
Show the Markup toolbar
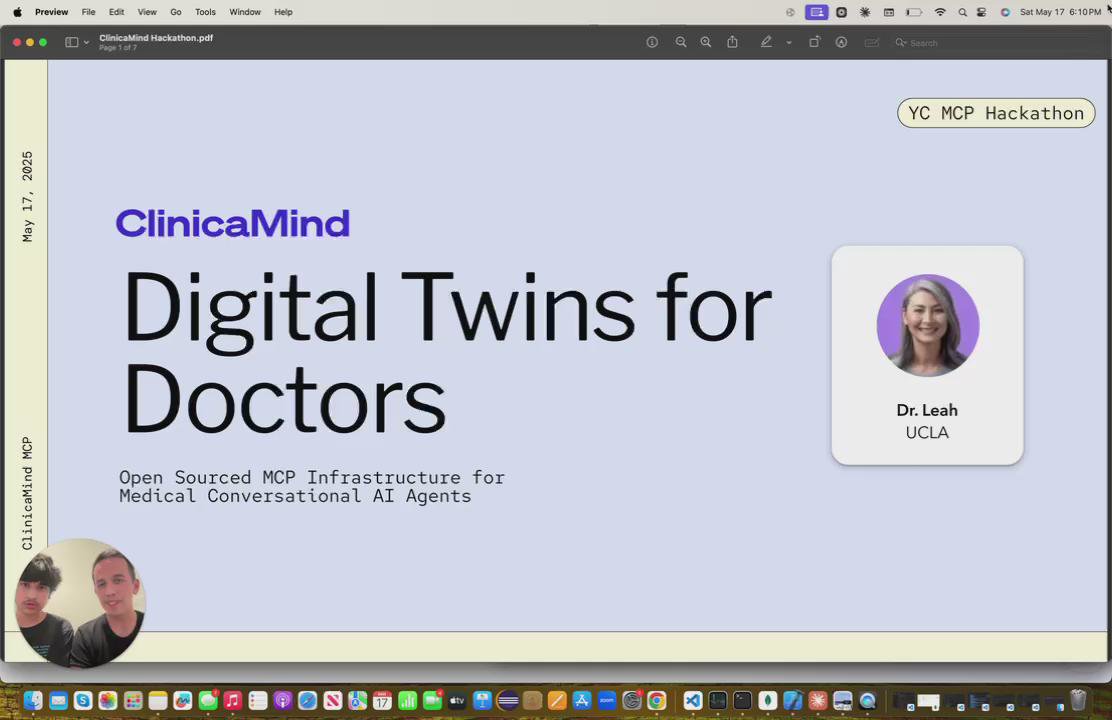pos(841,43)
